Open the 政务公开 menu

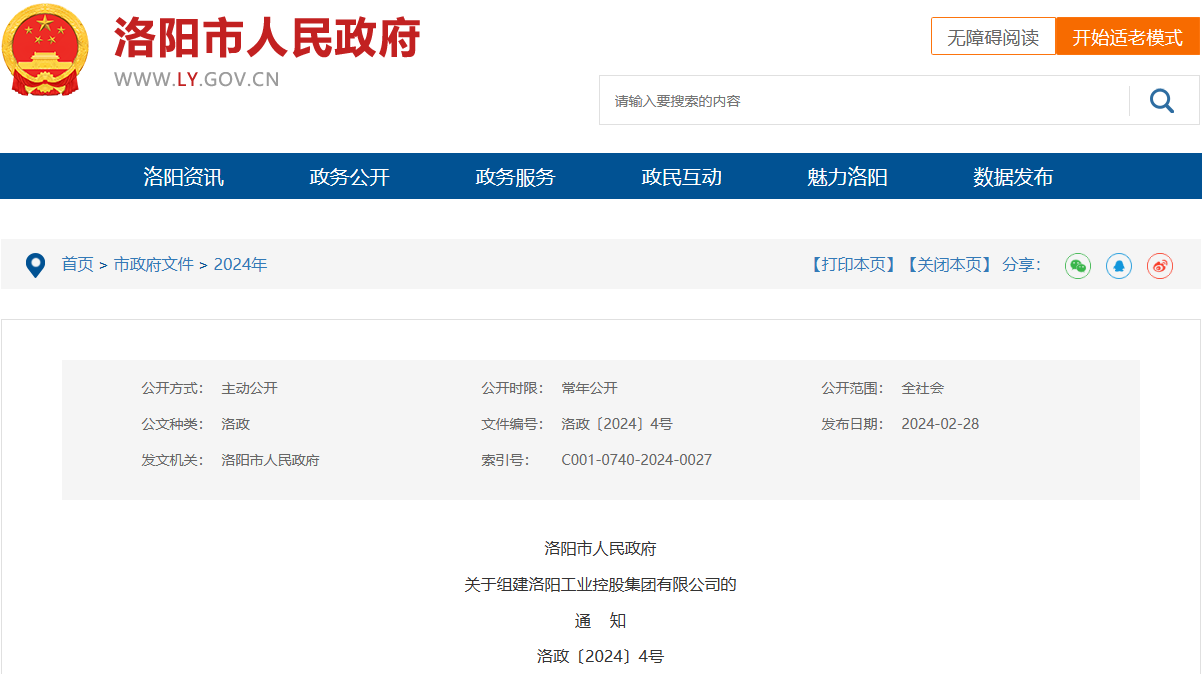tap(350, 177)
